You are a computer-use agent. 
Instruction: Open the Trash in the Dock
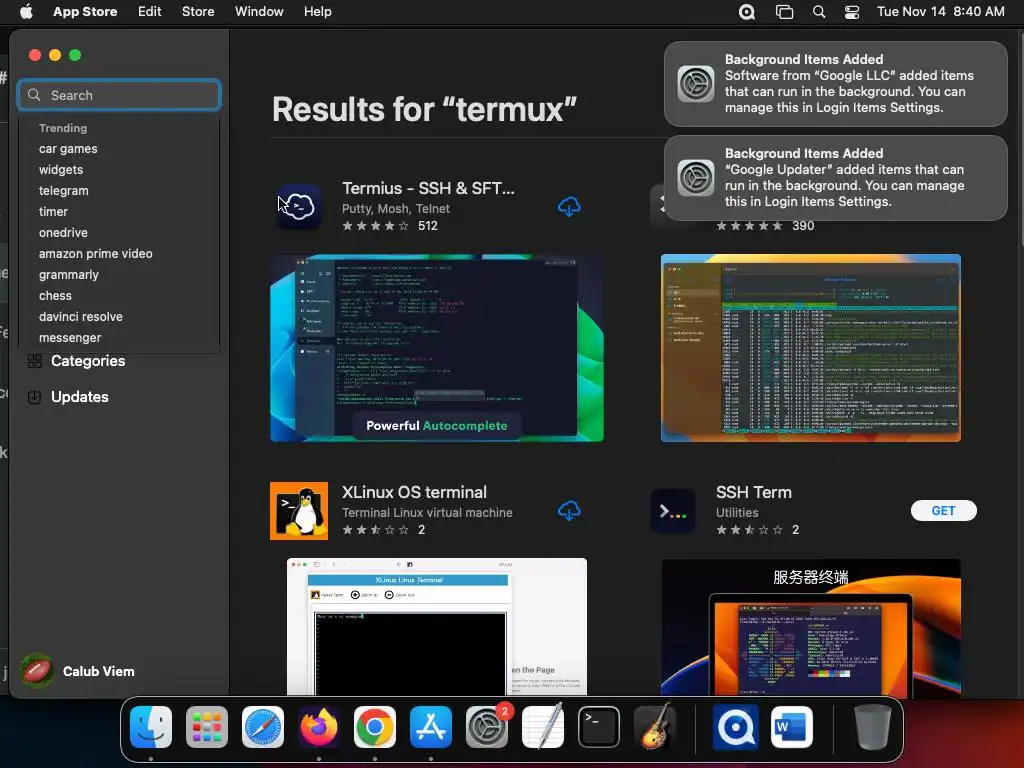click(872, 727)
